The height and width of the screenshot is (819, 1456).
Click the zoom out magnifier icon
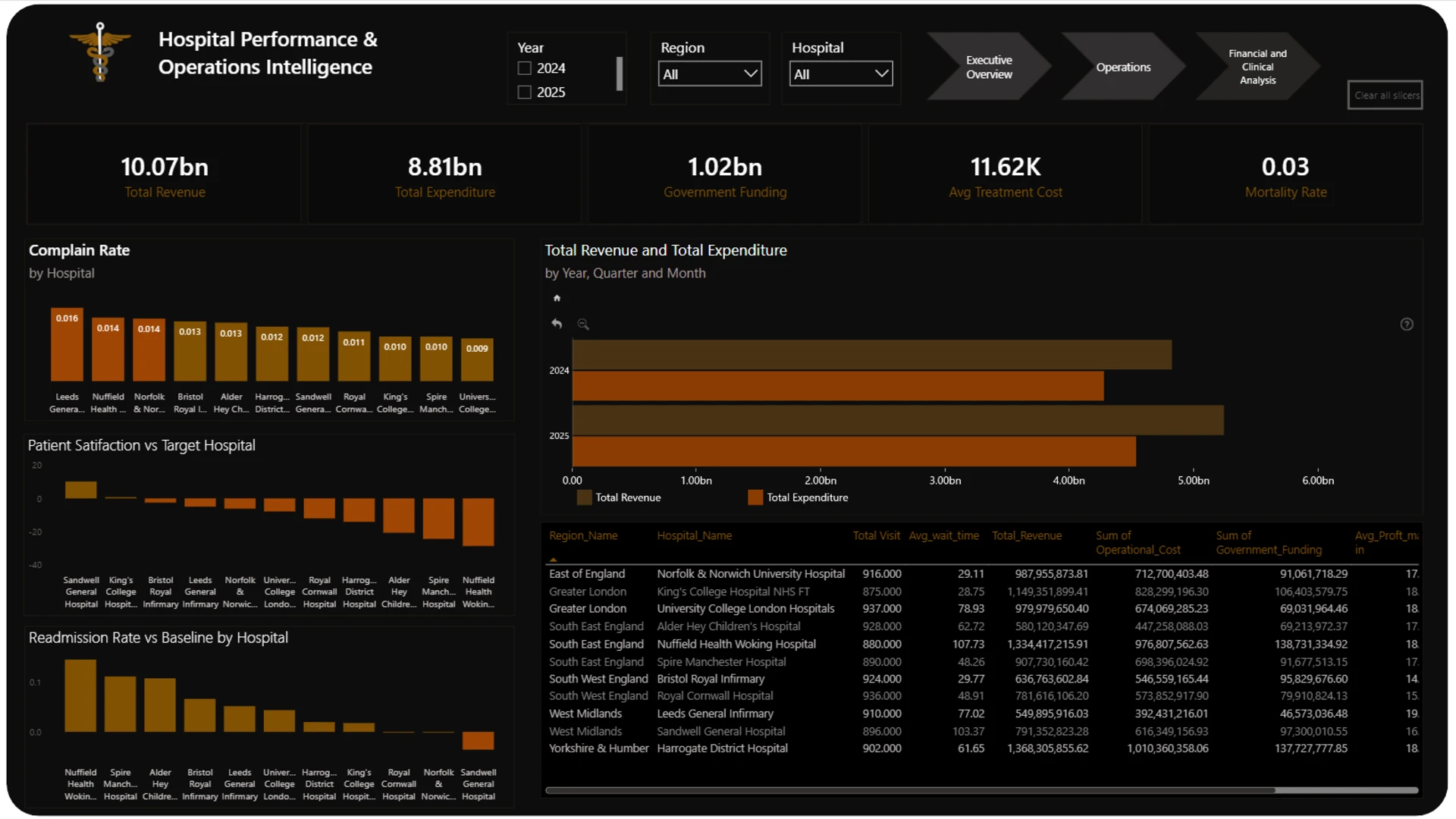click(583, 325)
